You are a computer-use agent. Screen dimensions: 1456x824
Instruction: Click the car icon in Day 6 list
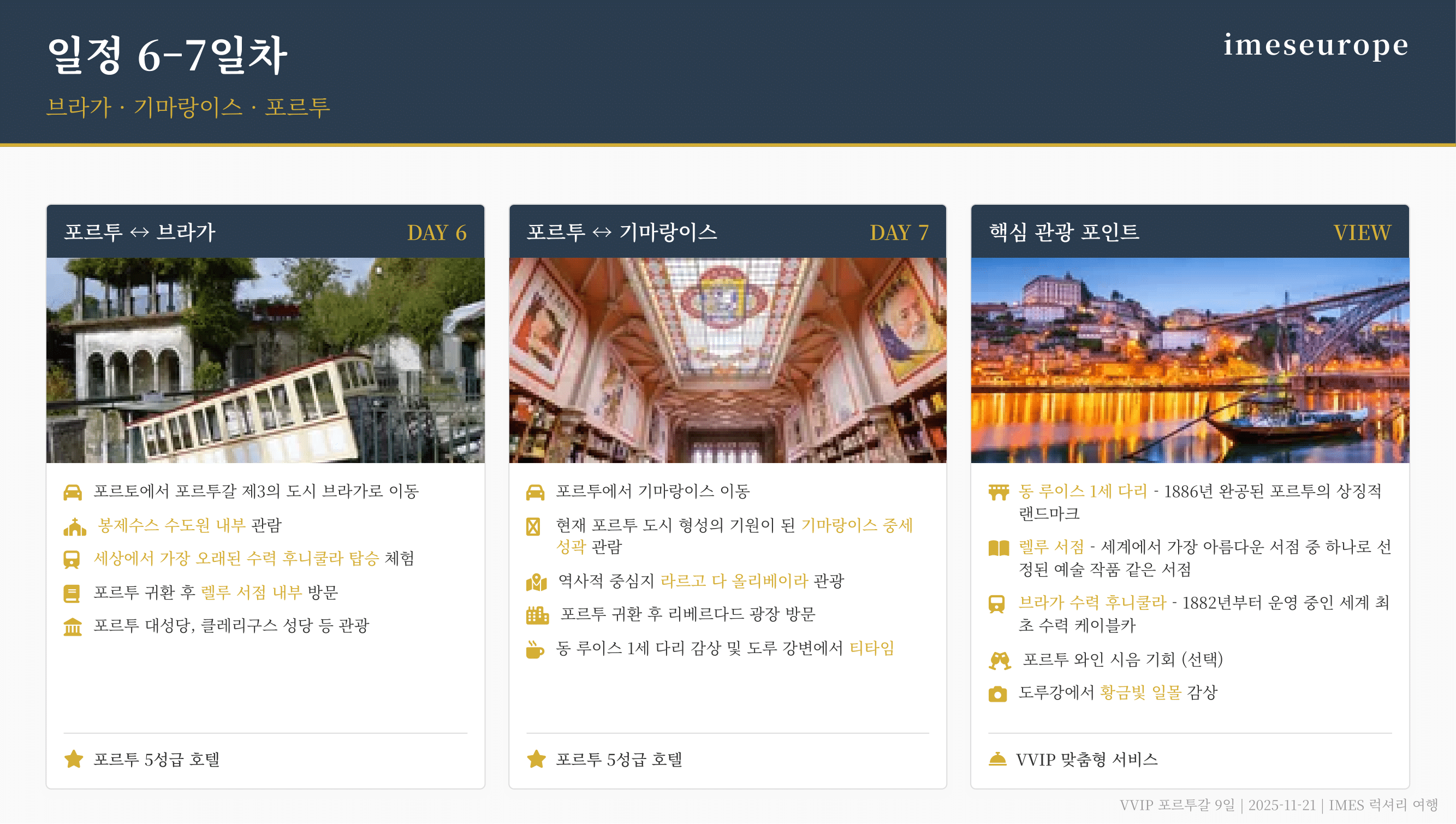[73, 492]
